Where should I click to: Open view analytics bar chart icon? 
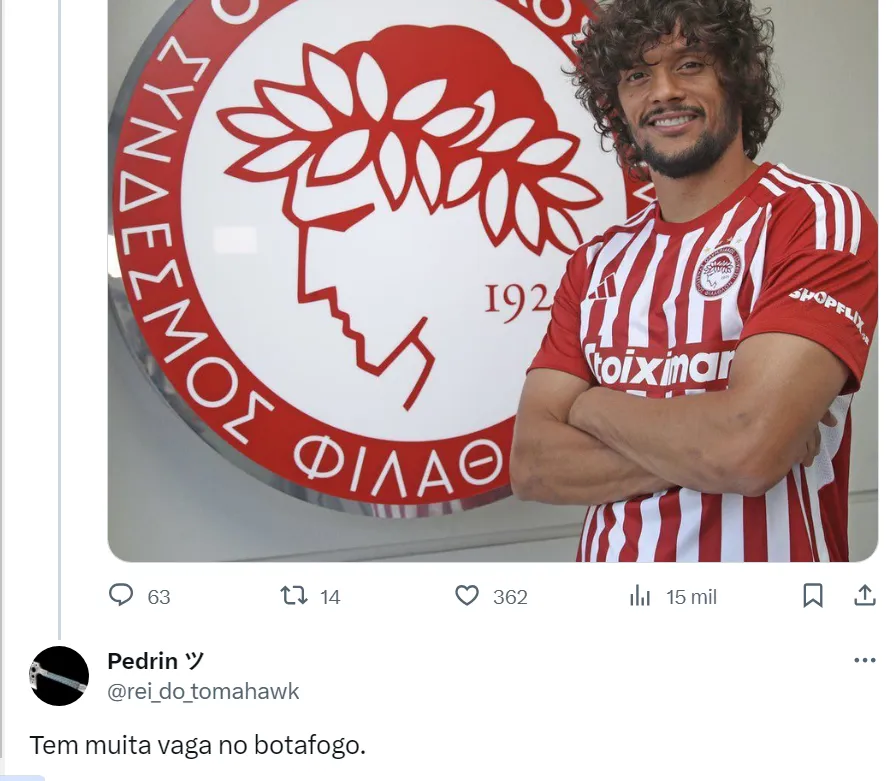click(640, 596)
